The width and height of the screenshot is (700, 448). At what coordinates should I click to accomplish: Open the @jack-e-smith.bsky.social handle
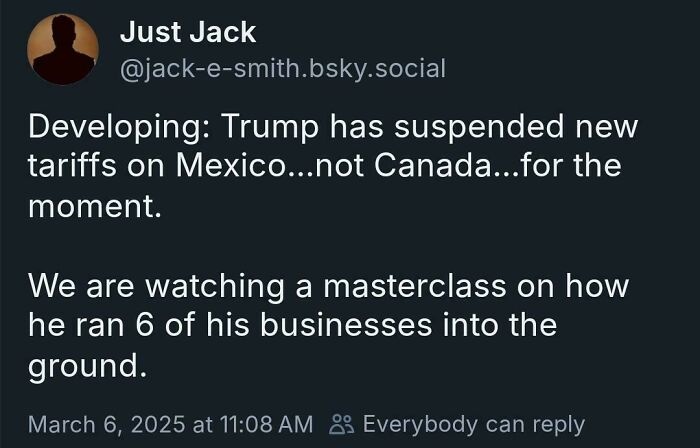[x=283, y=69]
